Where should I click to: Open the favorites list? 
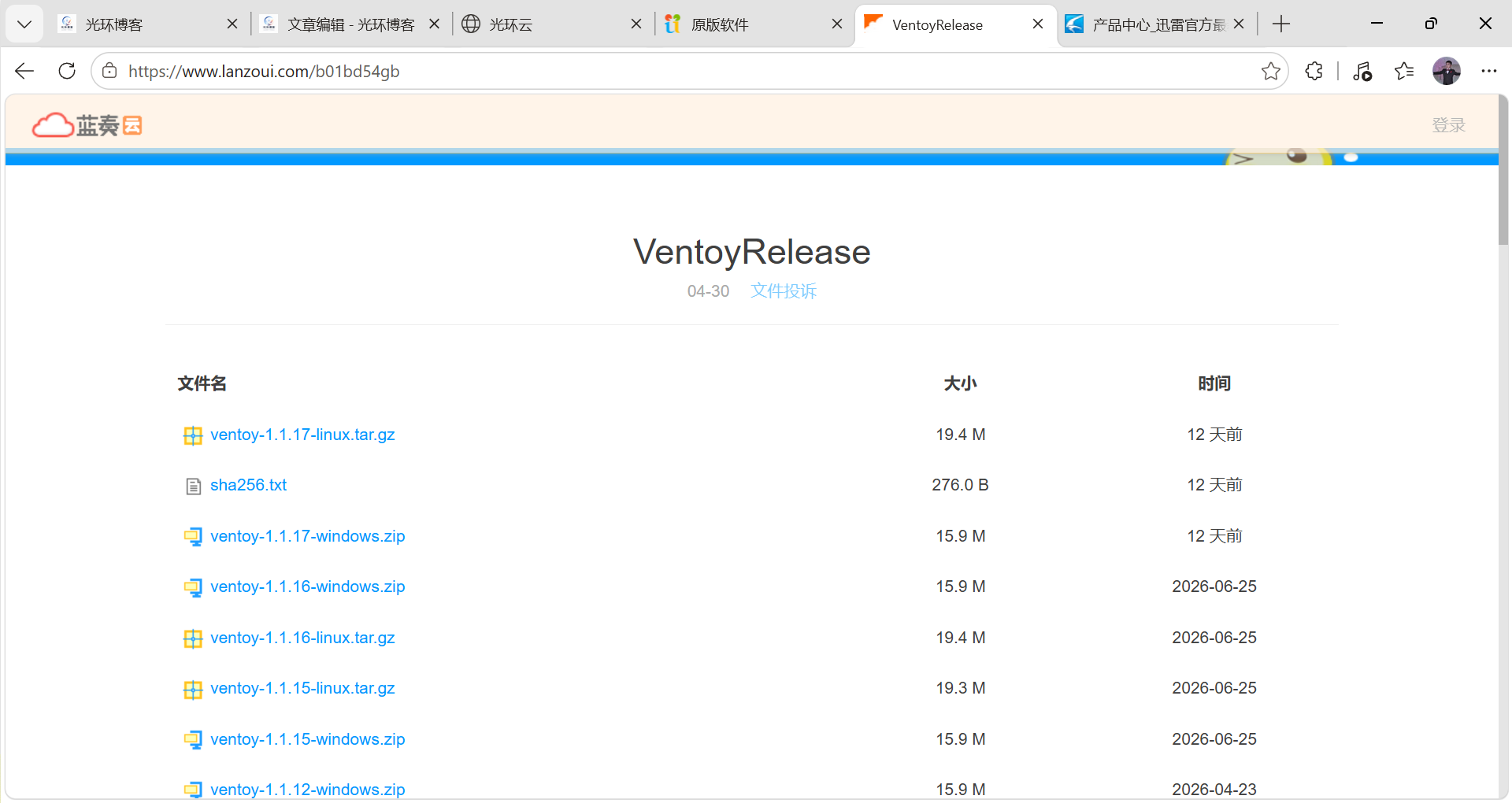pos(1404,71)
